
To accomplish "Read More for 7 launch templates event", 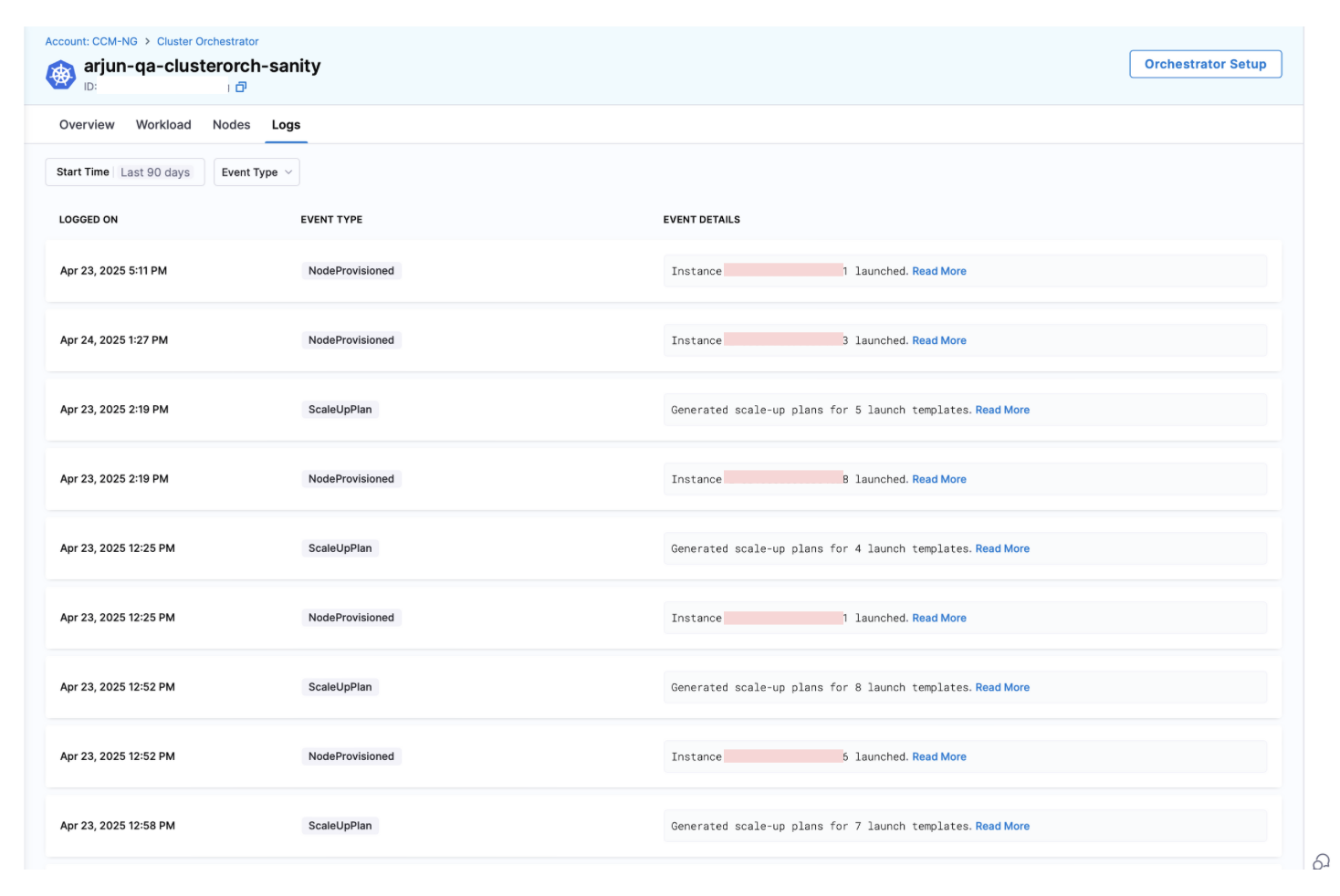I will click(1002, 826).
